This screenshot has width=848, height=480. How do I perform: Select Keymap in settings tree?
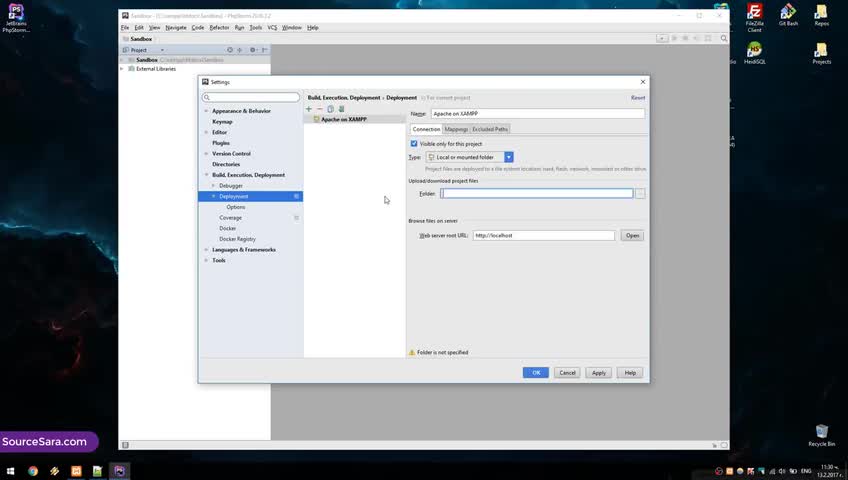point(222,122)
